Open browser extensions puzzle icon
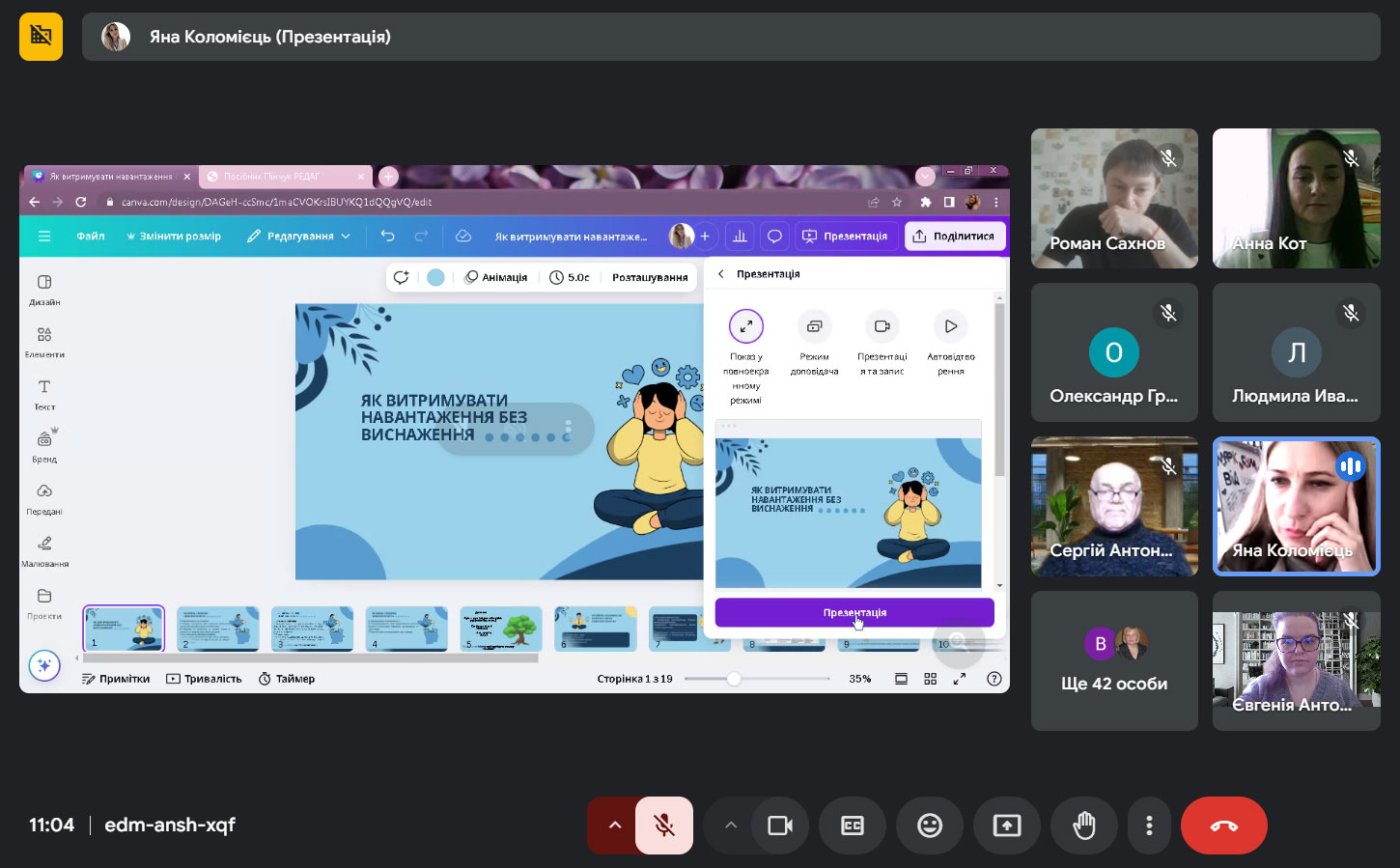 click(926, 202)
